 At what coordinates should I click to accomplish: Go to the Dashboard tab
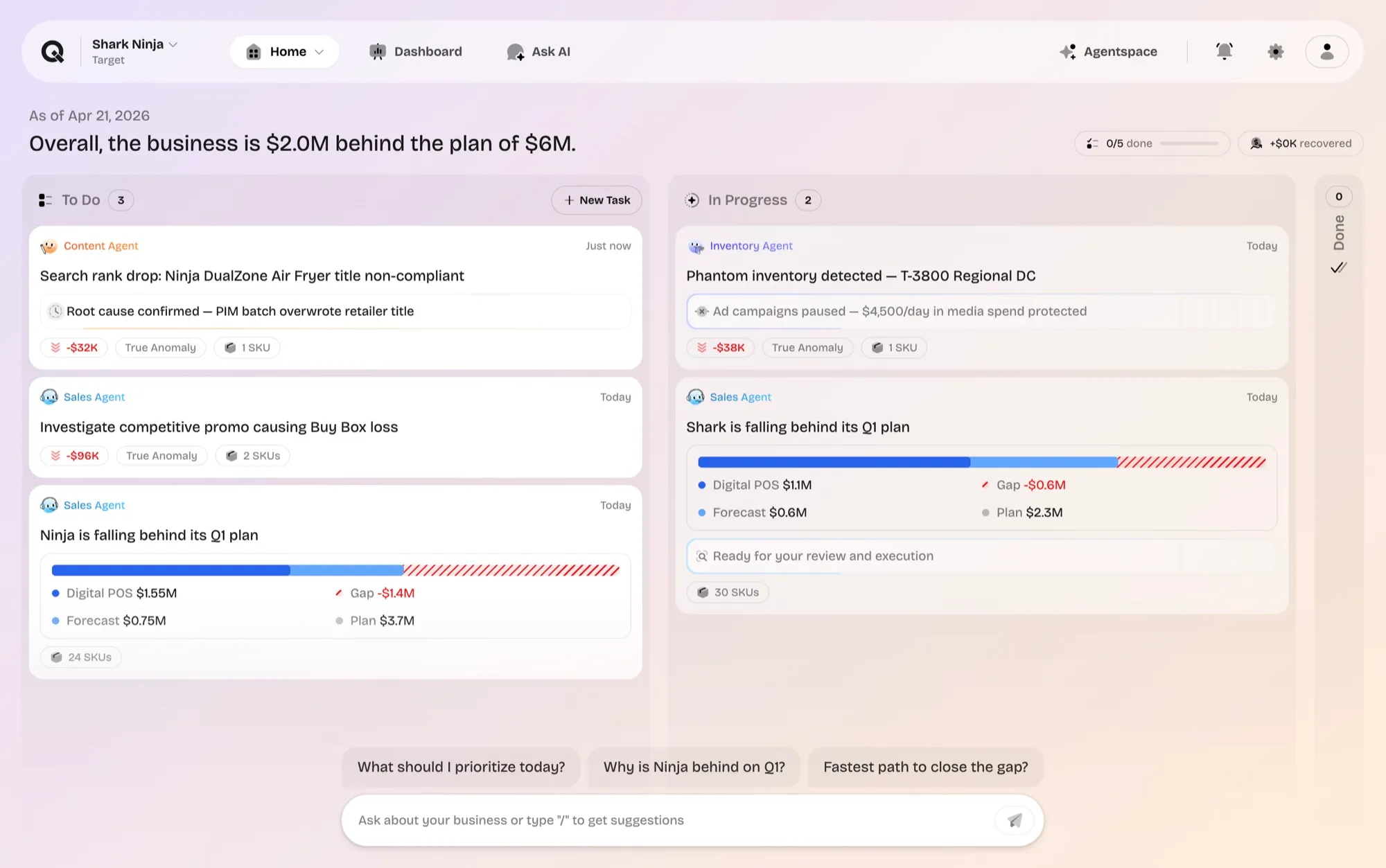pos(415,52)
